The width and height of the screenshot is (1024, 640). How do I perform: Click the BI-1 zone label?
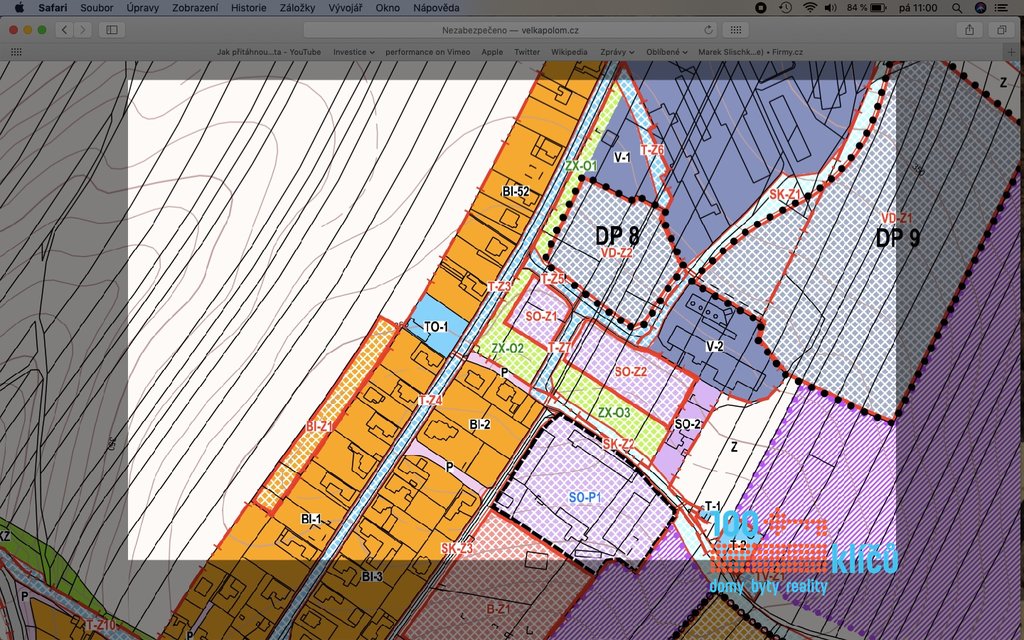pyautogui.click(x=311, y=519)
